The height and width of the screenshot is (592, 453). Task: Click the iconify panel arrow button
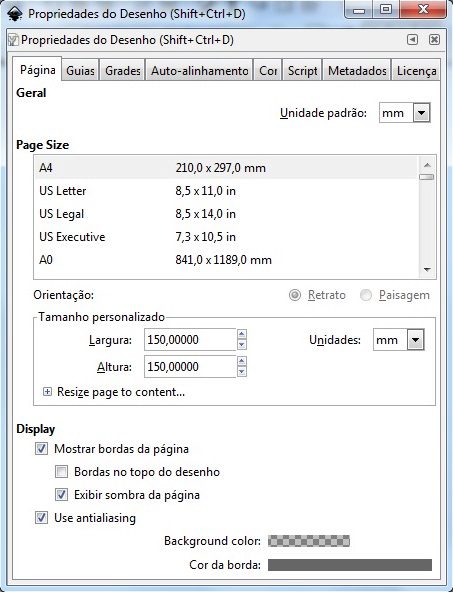tap(412, 39)
